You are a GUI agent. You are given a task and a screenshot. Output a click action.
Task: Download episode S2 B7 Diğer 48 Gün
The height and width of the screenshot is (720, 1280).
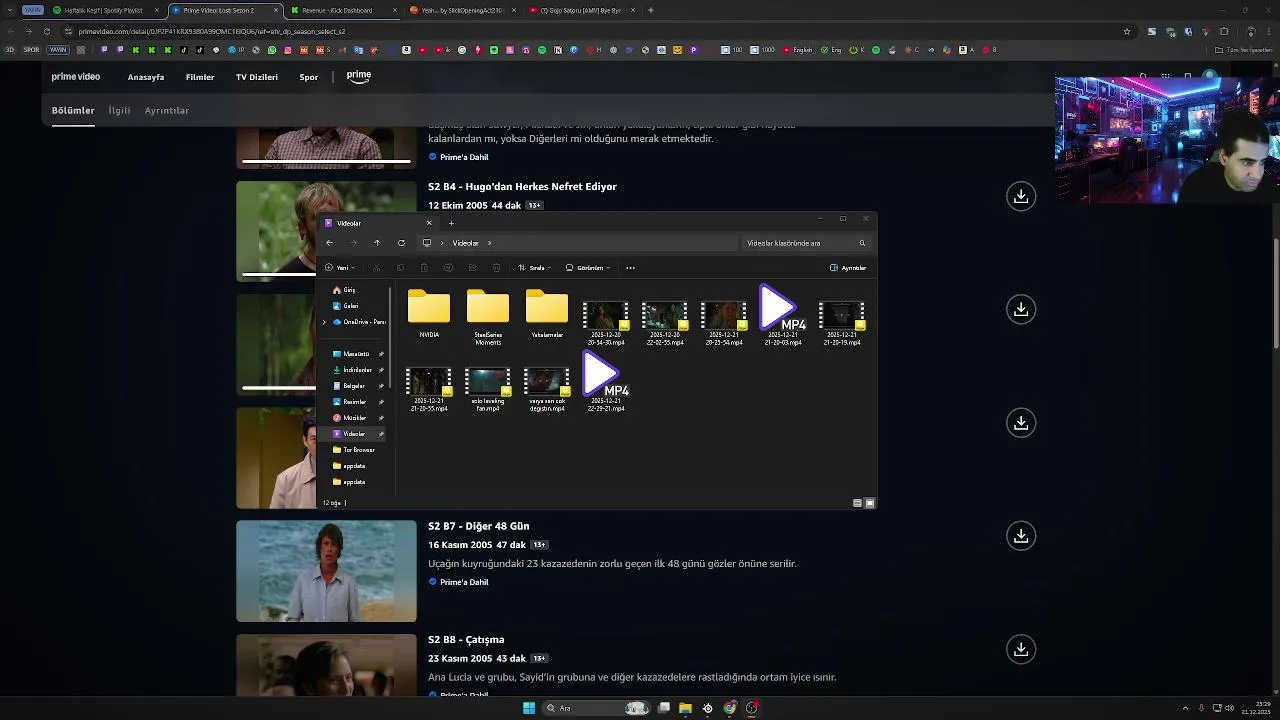(x=1021, y=536)
